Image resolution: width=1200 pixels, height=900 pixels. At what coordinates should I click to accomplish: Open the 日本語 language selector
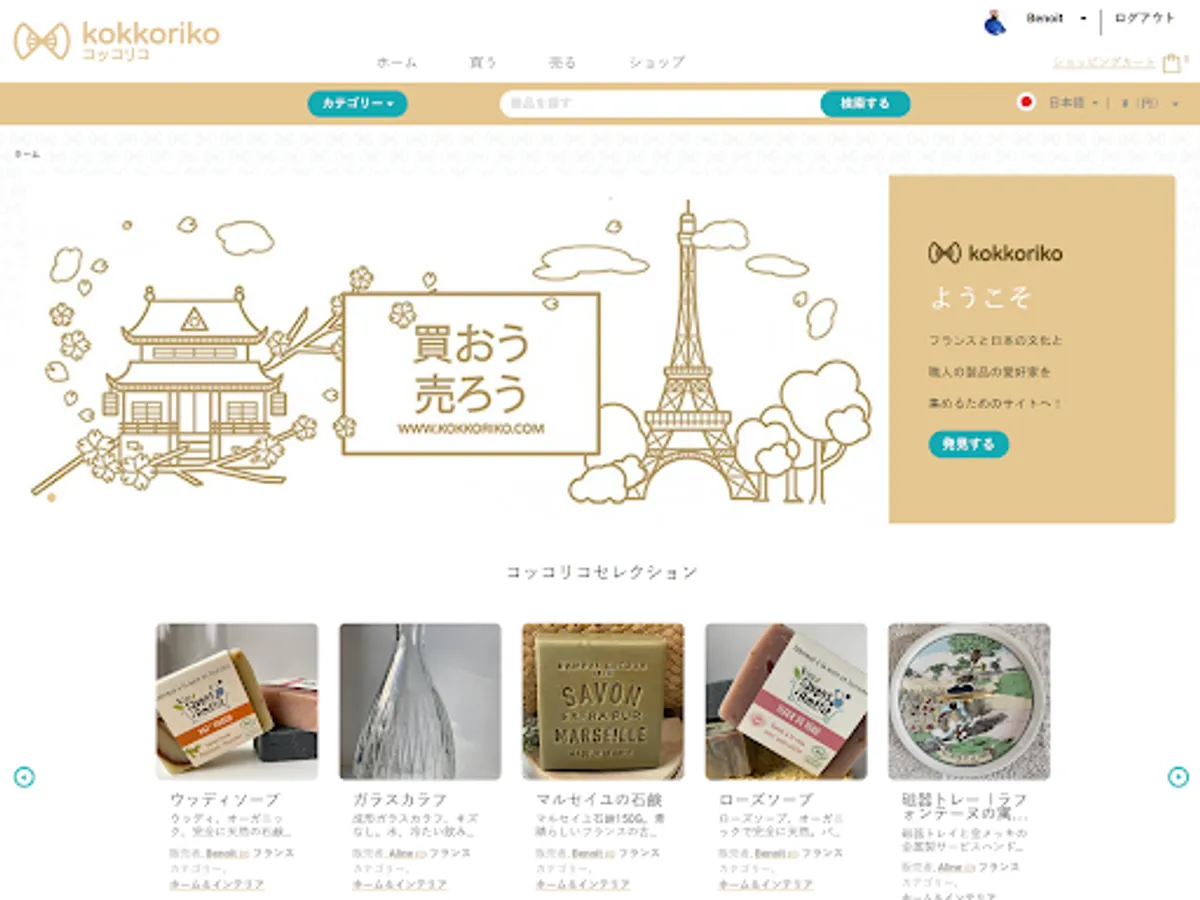click(1073, 103)
